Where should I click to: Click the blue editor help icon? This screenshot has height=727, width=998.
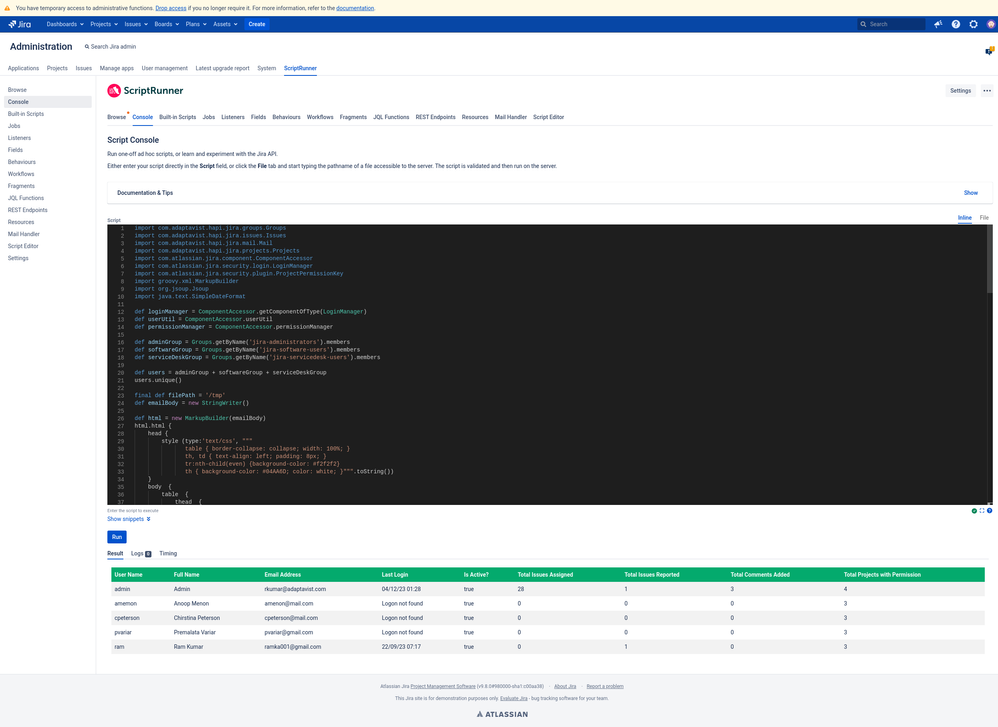pyautogui.click(x=989, y=511)
